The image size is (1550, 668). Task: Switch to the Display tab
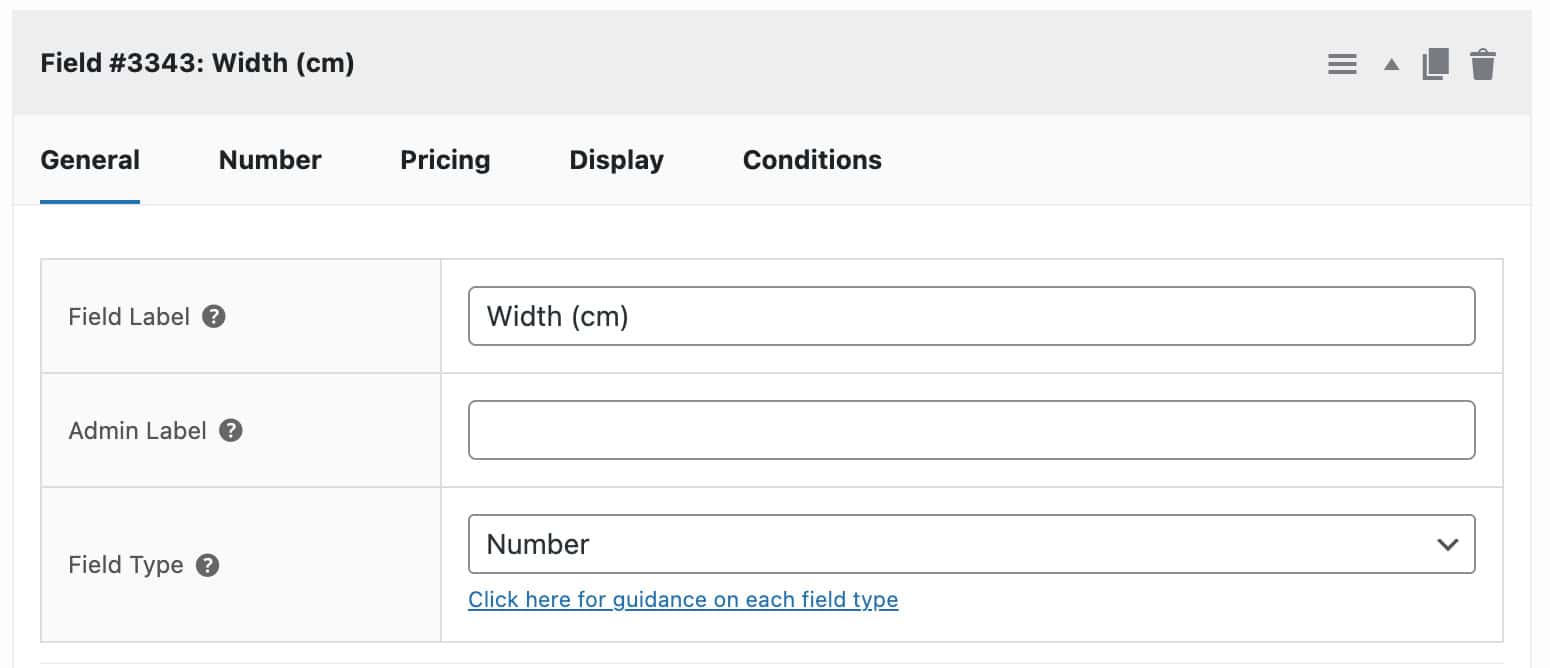click(616, 160)
